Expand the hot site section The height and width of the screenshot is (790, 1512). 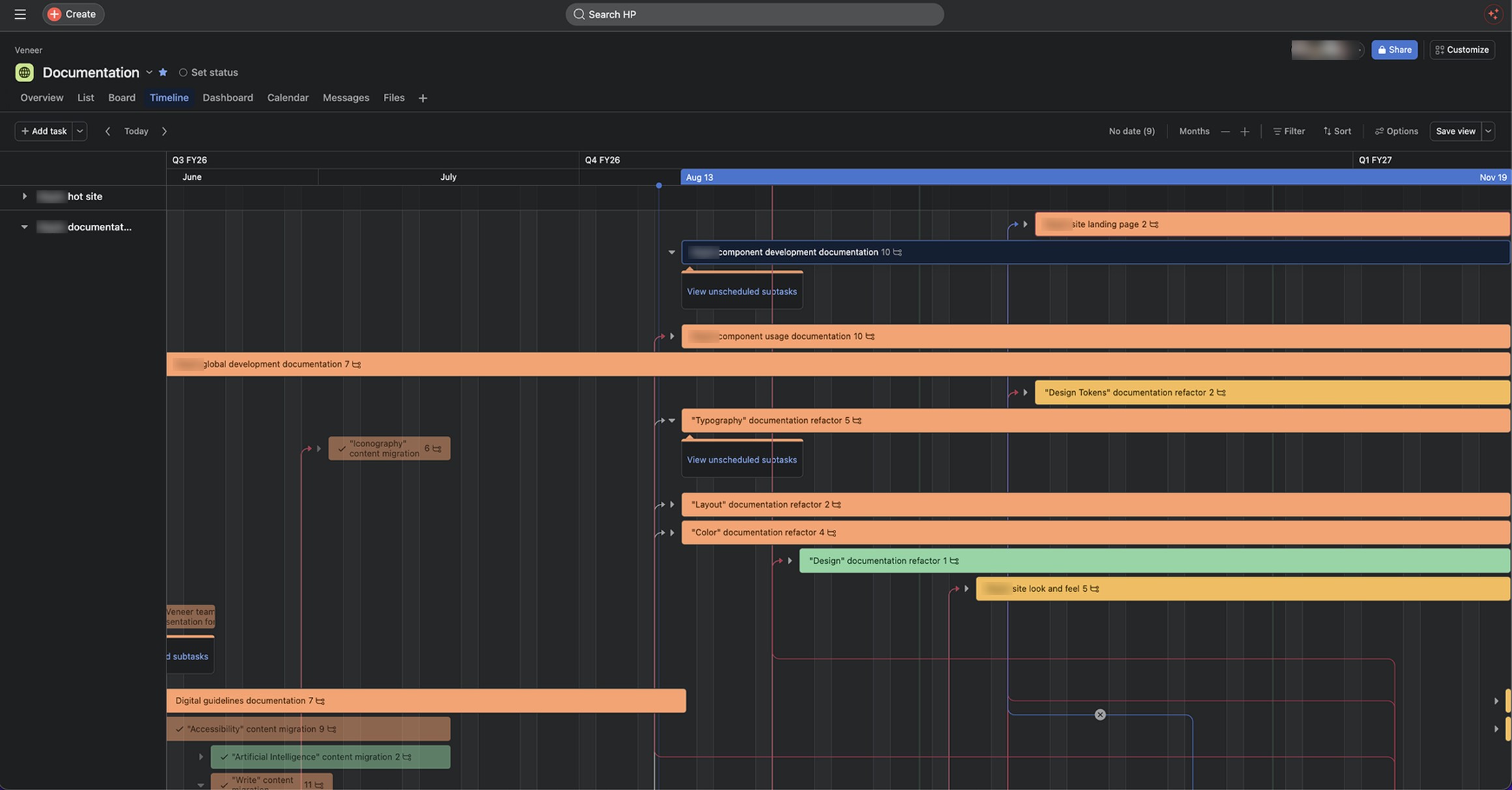(24, 196)
